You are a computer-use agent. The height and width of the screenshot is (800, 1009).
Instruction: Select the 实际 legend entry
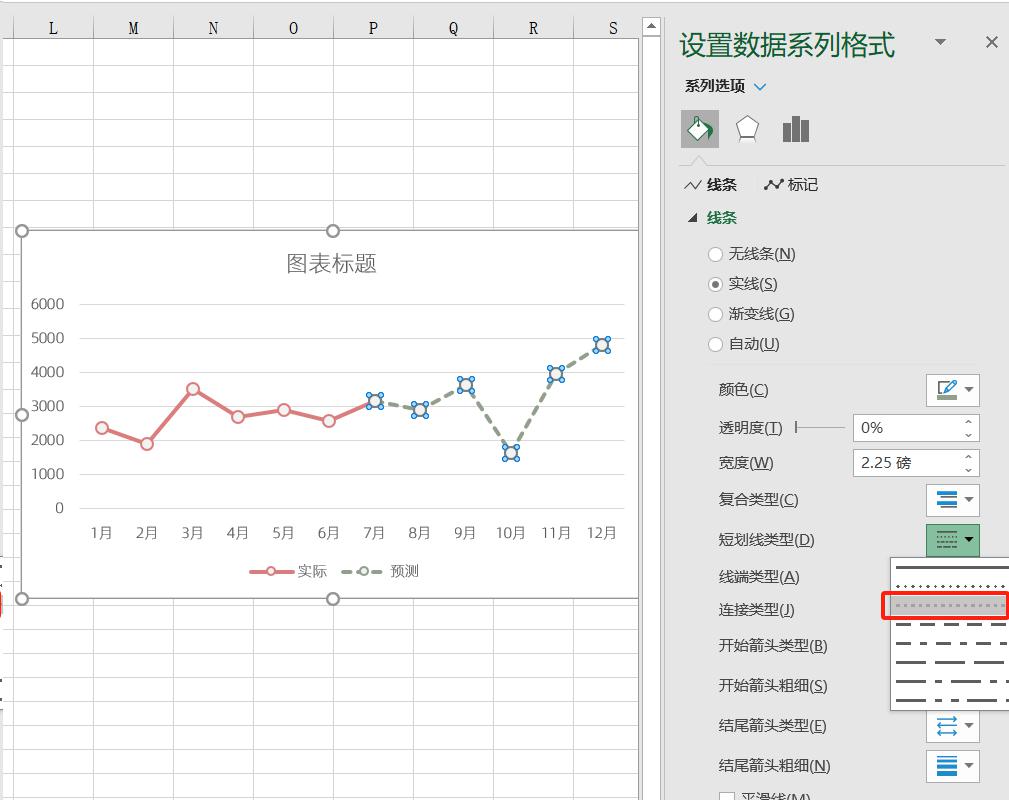click(x=288, y=571)
